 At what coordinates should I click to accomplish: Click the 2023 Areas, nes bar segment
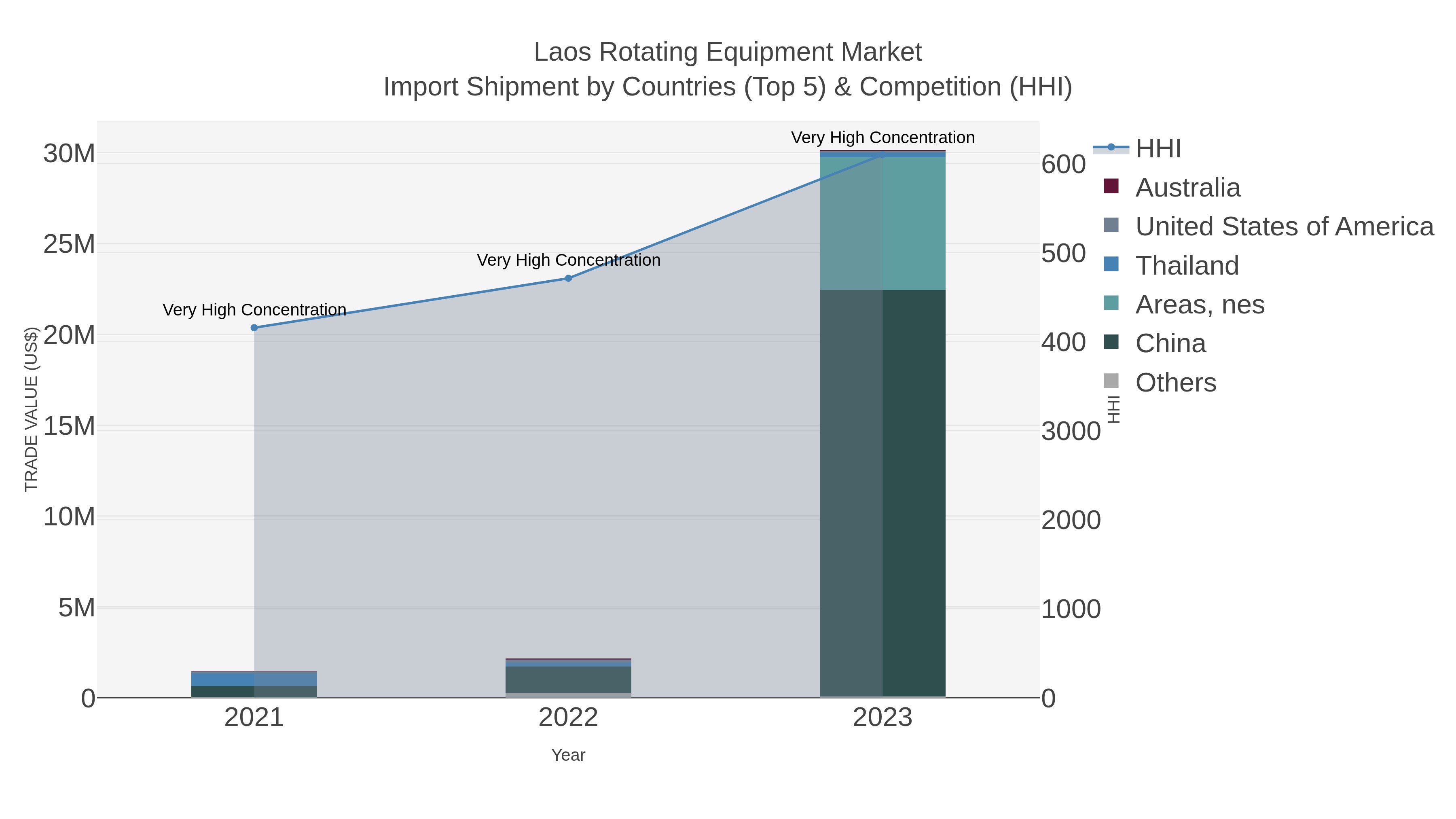[x=883, y=223]
